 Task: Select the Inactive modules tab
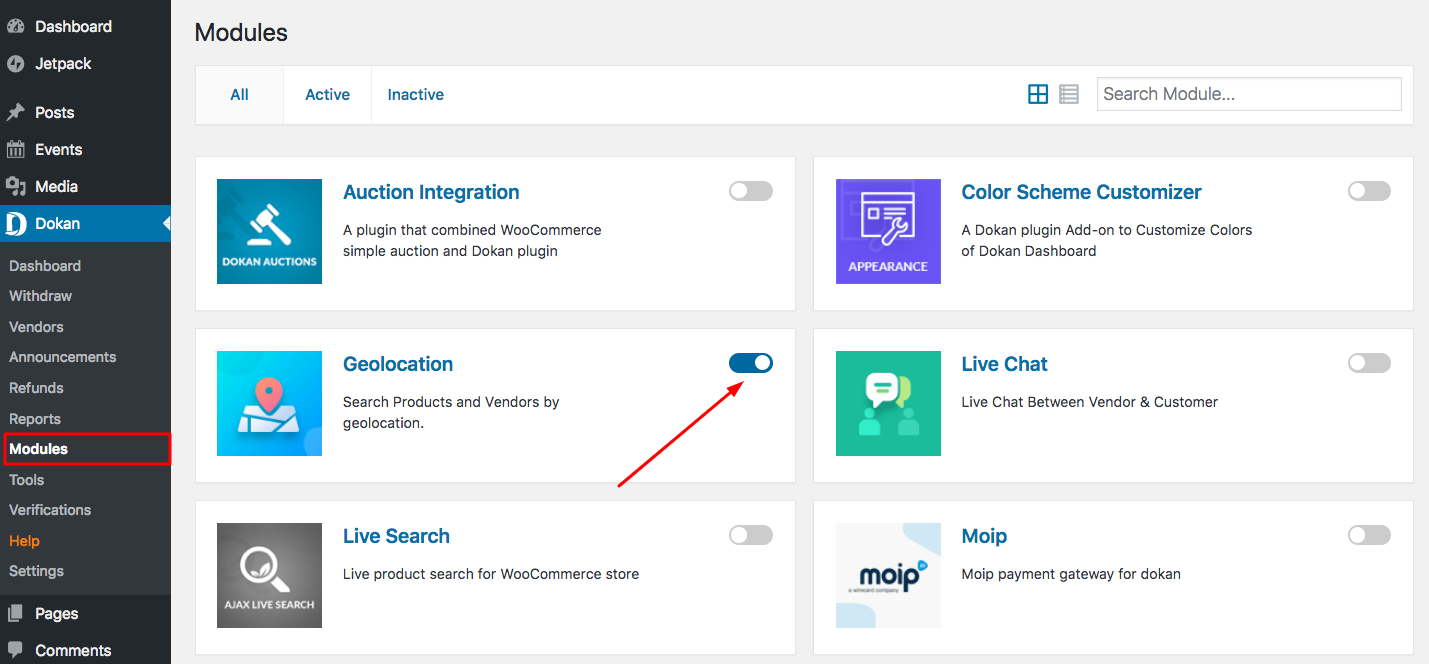point(416,95)
